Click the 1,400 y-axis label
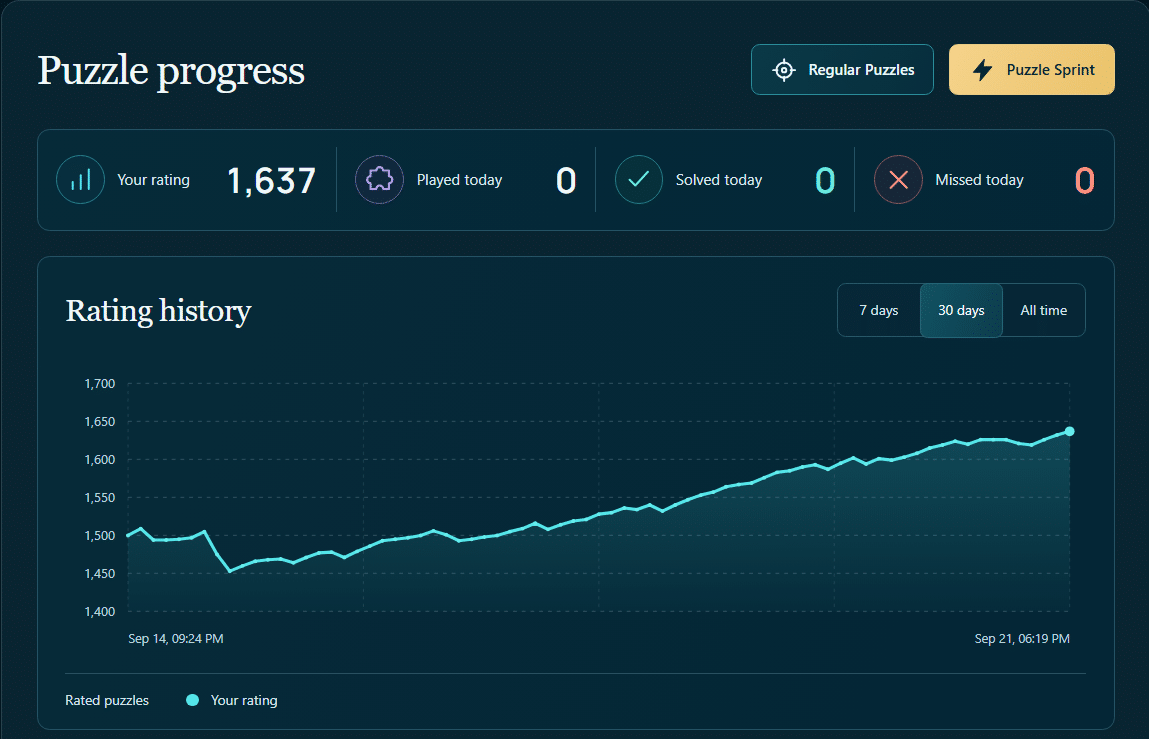Image resolution: width=1149 pixels, height=739 pixels. click(100, 611)
